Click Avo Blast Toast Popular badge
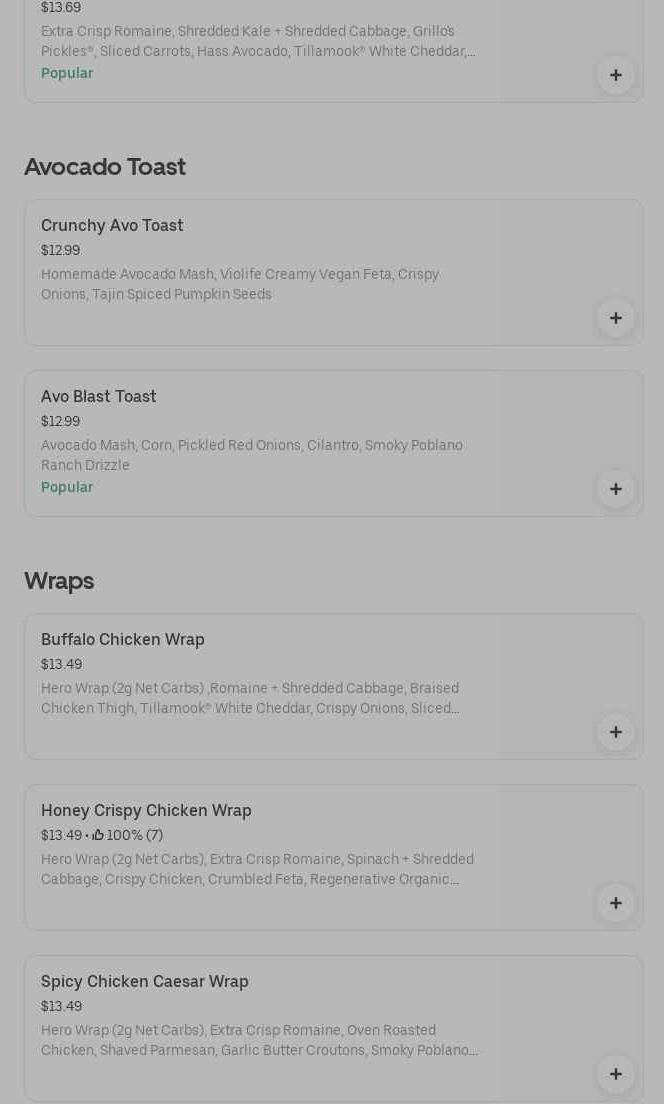664x1104 pixels. [x=67, y=487]
